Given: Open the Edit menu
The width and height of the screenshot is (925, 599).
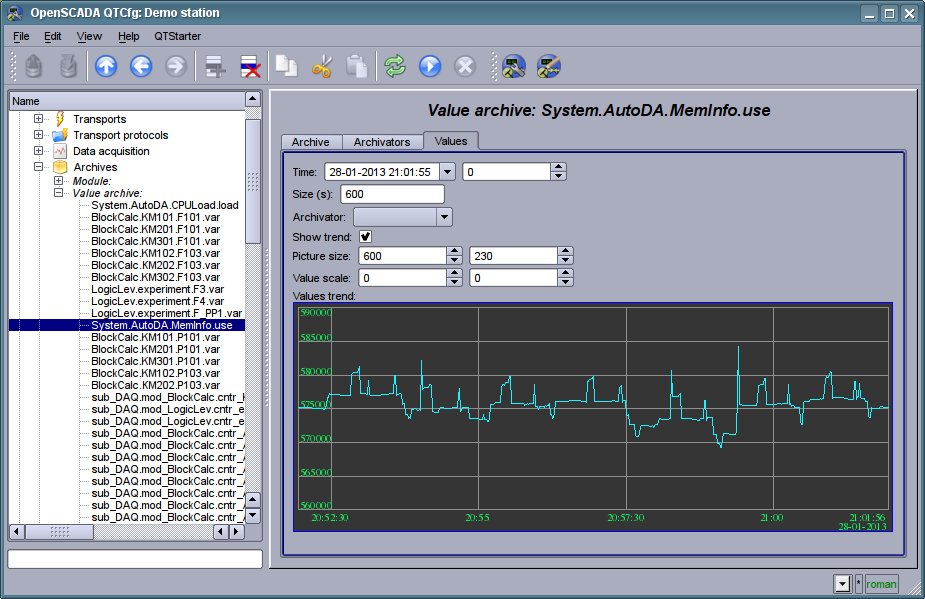Looking at the screenshot, I should pos(53,36).
